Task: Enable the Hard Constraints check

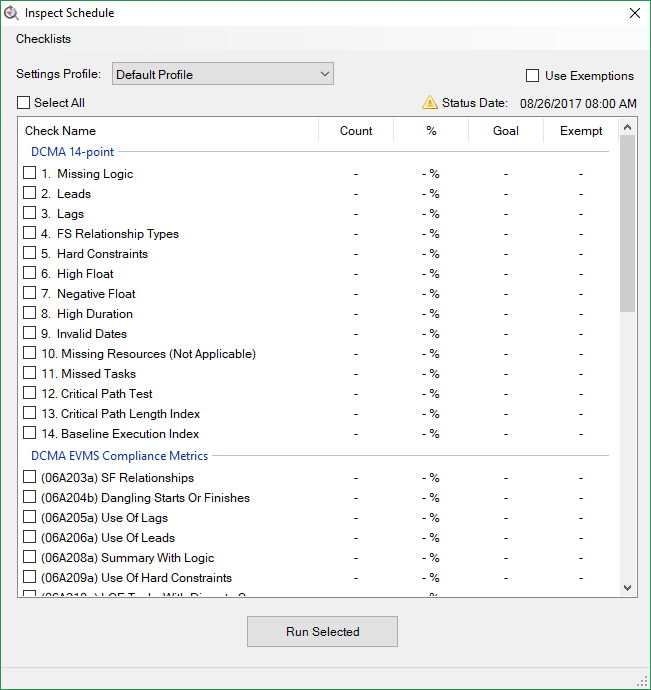Action: 29,253
